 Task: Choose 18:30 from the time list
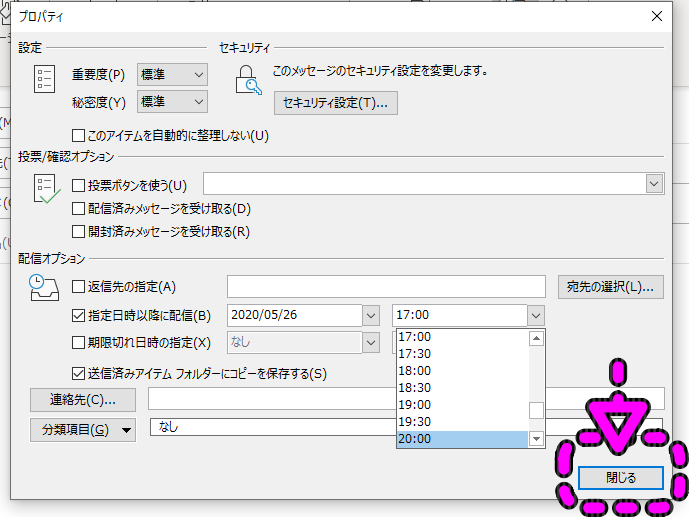click(x=462, y=388)
